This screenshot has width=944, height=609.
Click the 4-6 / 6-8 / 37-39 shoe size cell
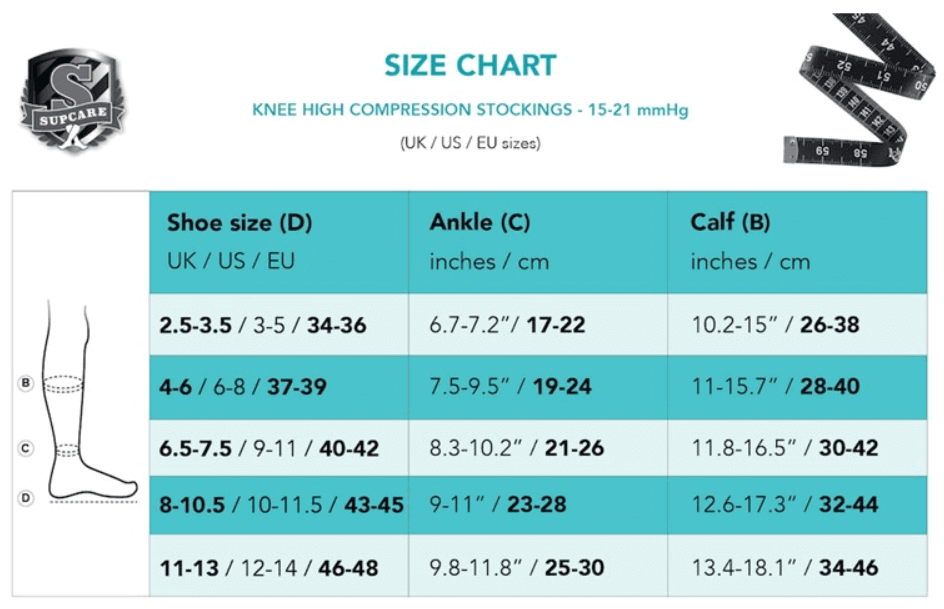[x=279, y=387]
